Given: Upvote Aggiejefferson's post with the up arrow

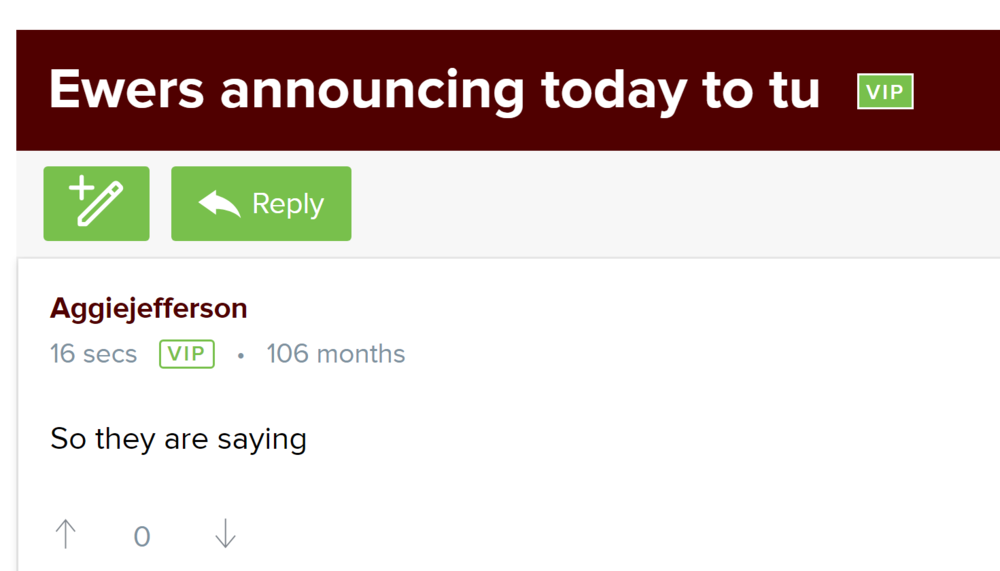Looking at the screenshot, I should tap(65, 535).
